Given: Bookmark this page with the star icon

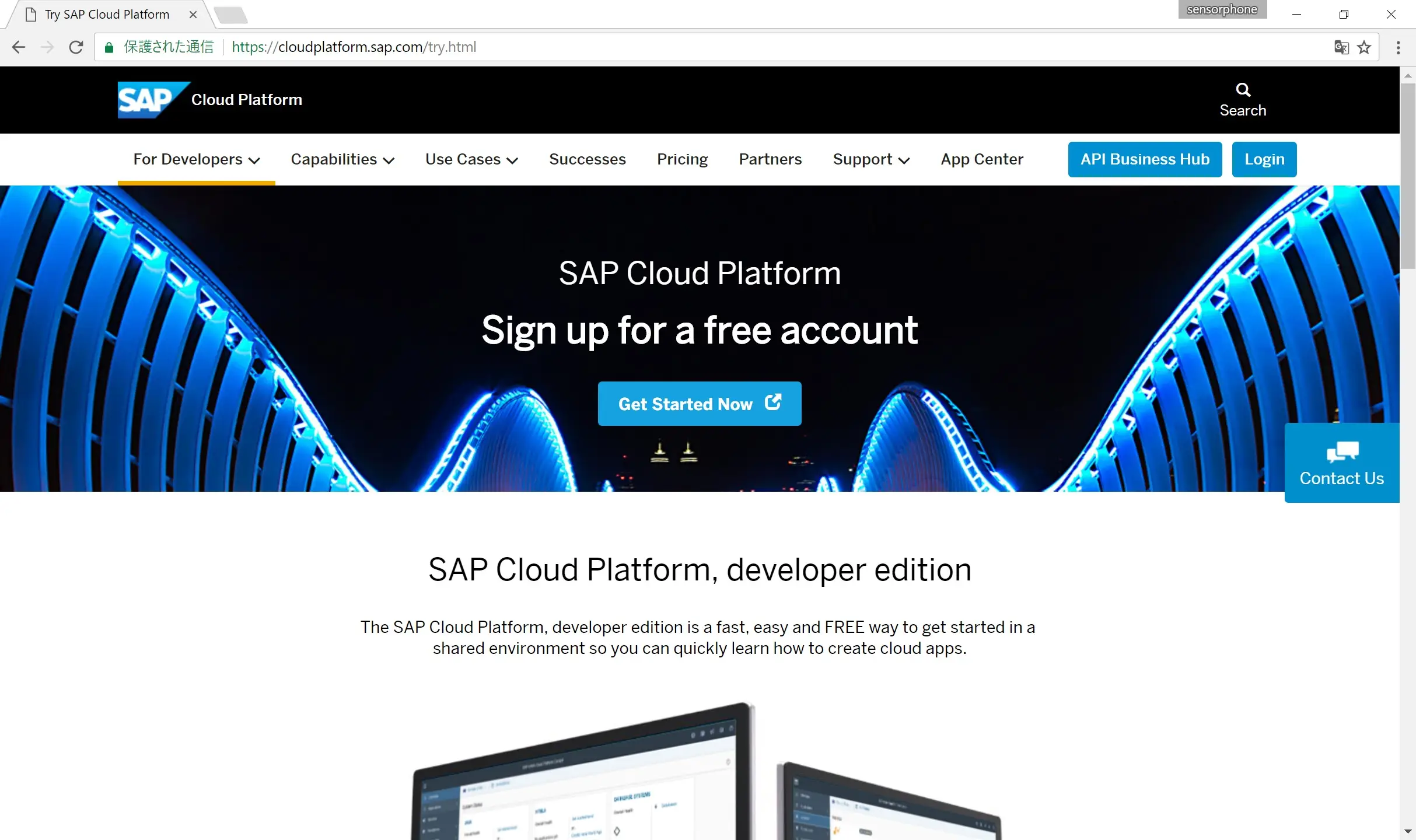Looking at the screenshot, I should [1364, 47].
